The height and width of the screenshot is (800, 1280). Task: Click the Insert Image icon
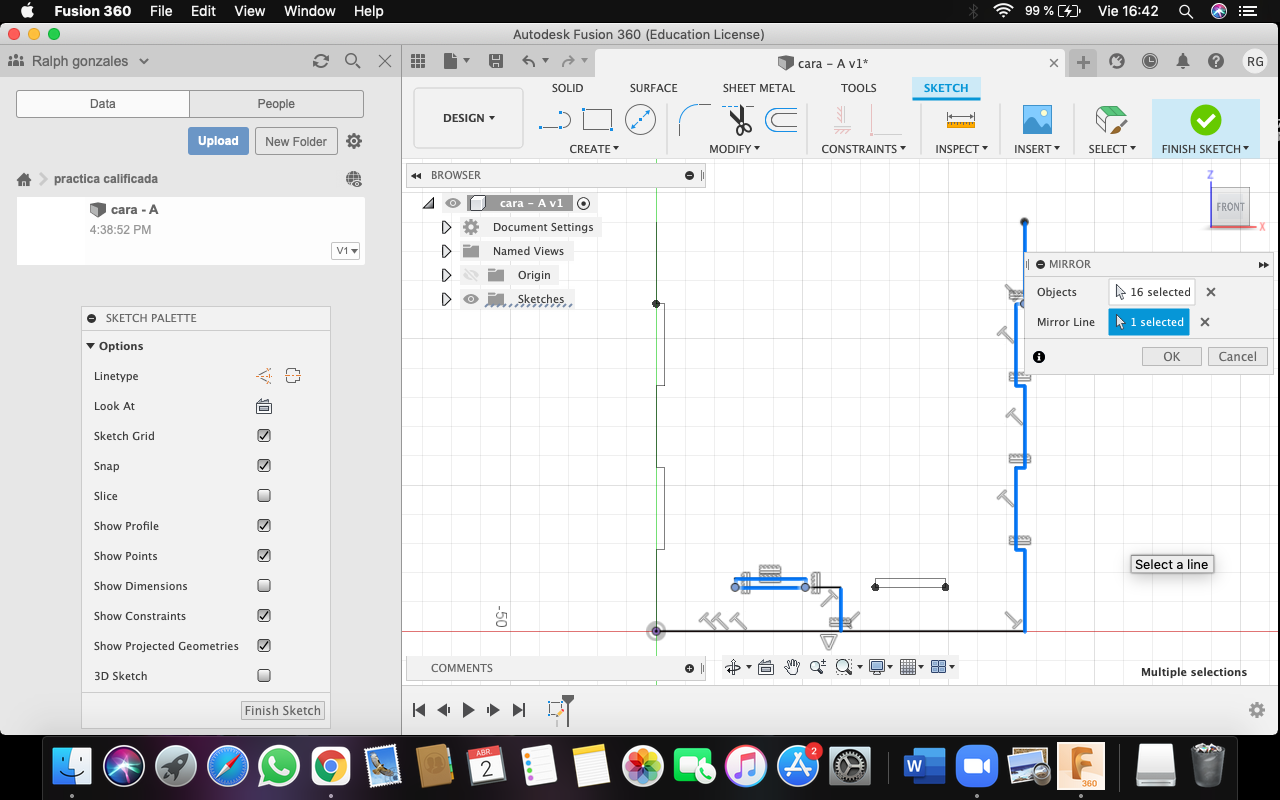click(x=1037, y=120)
